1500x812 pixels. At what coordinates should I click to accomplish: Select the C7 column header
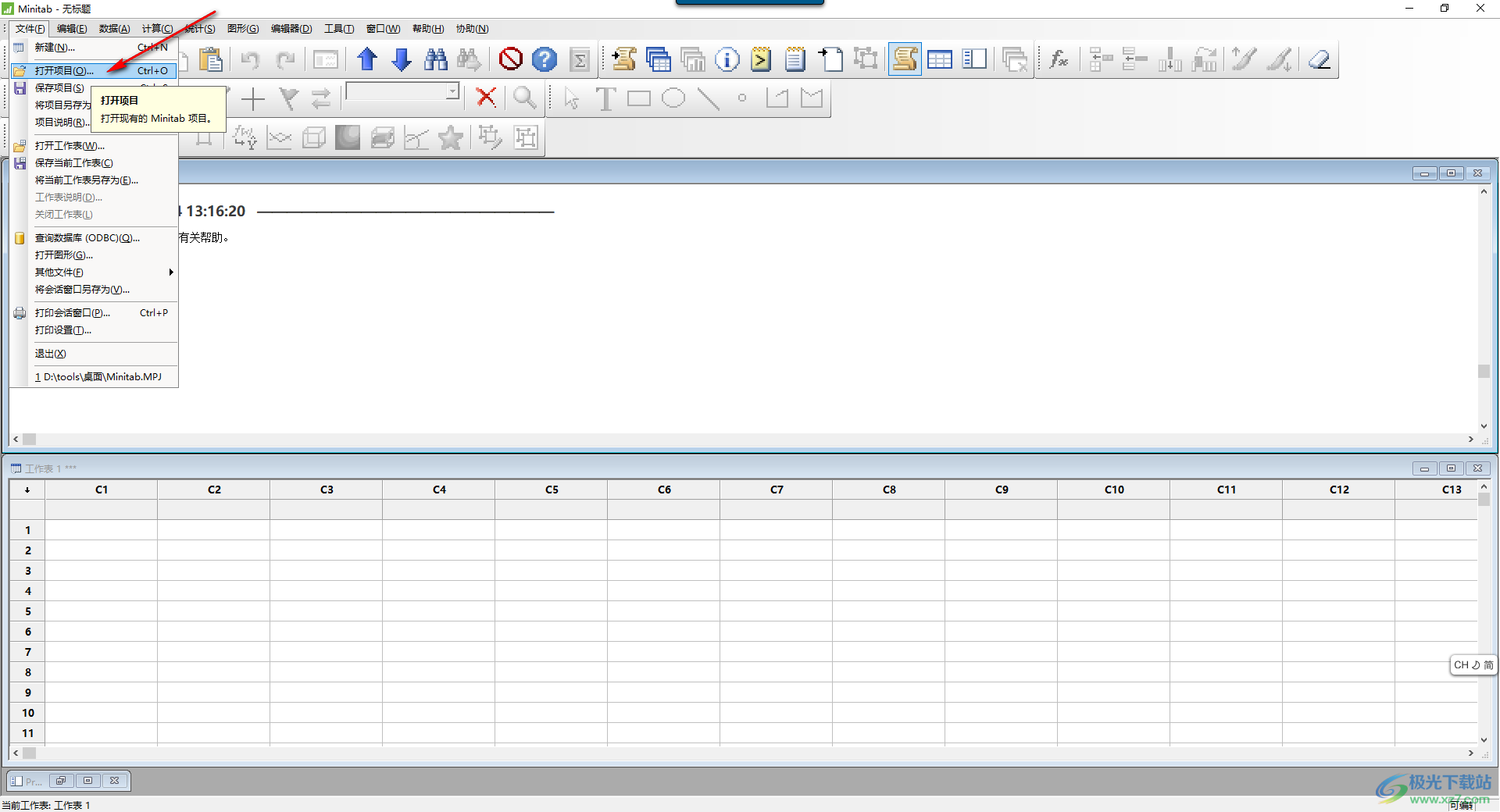[x=777, y=490]
